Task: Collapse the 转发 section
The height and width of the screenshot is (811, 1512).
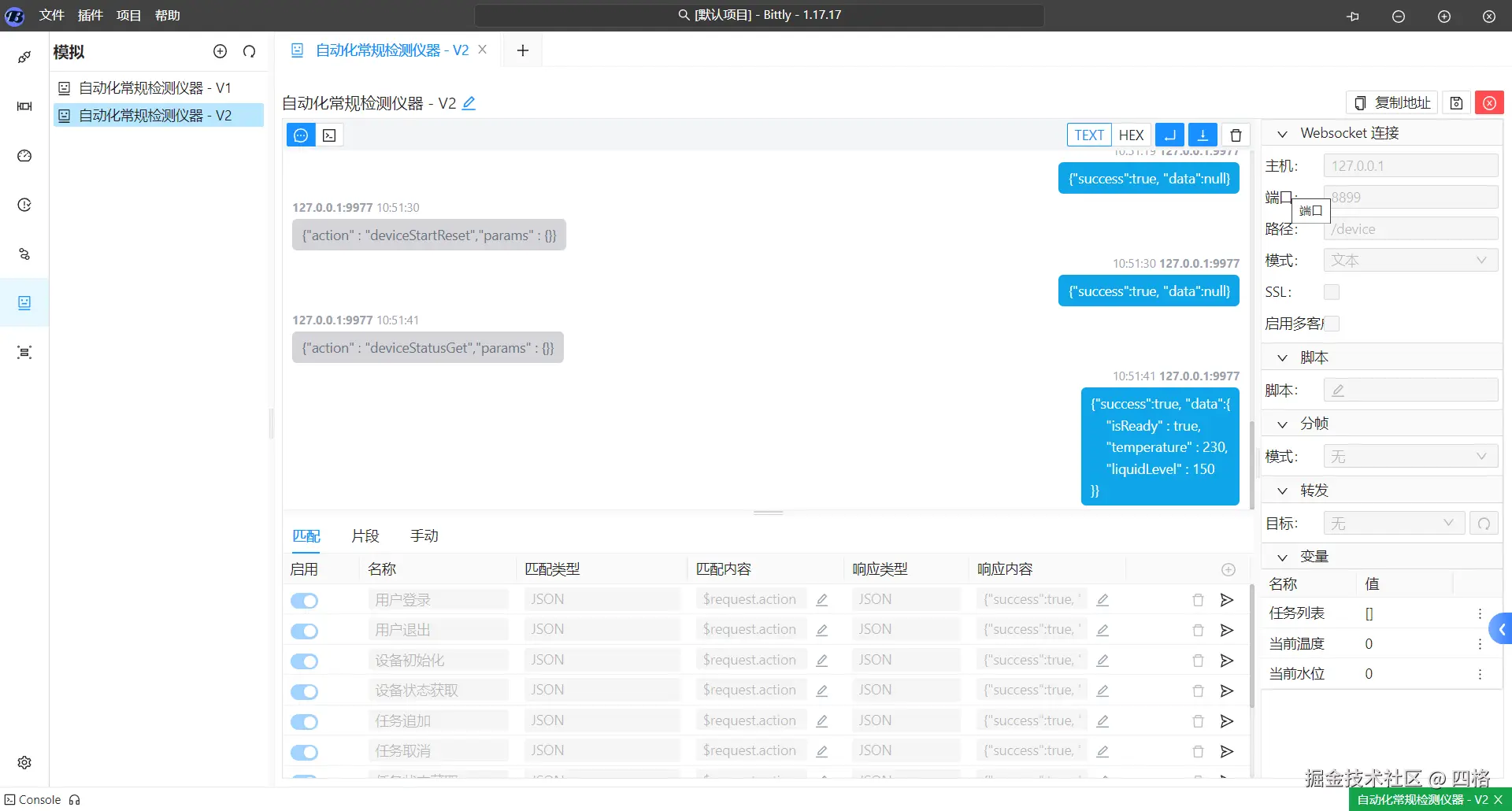Action: coord(1282,491)
